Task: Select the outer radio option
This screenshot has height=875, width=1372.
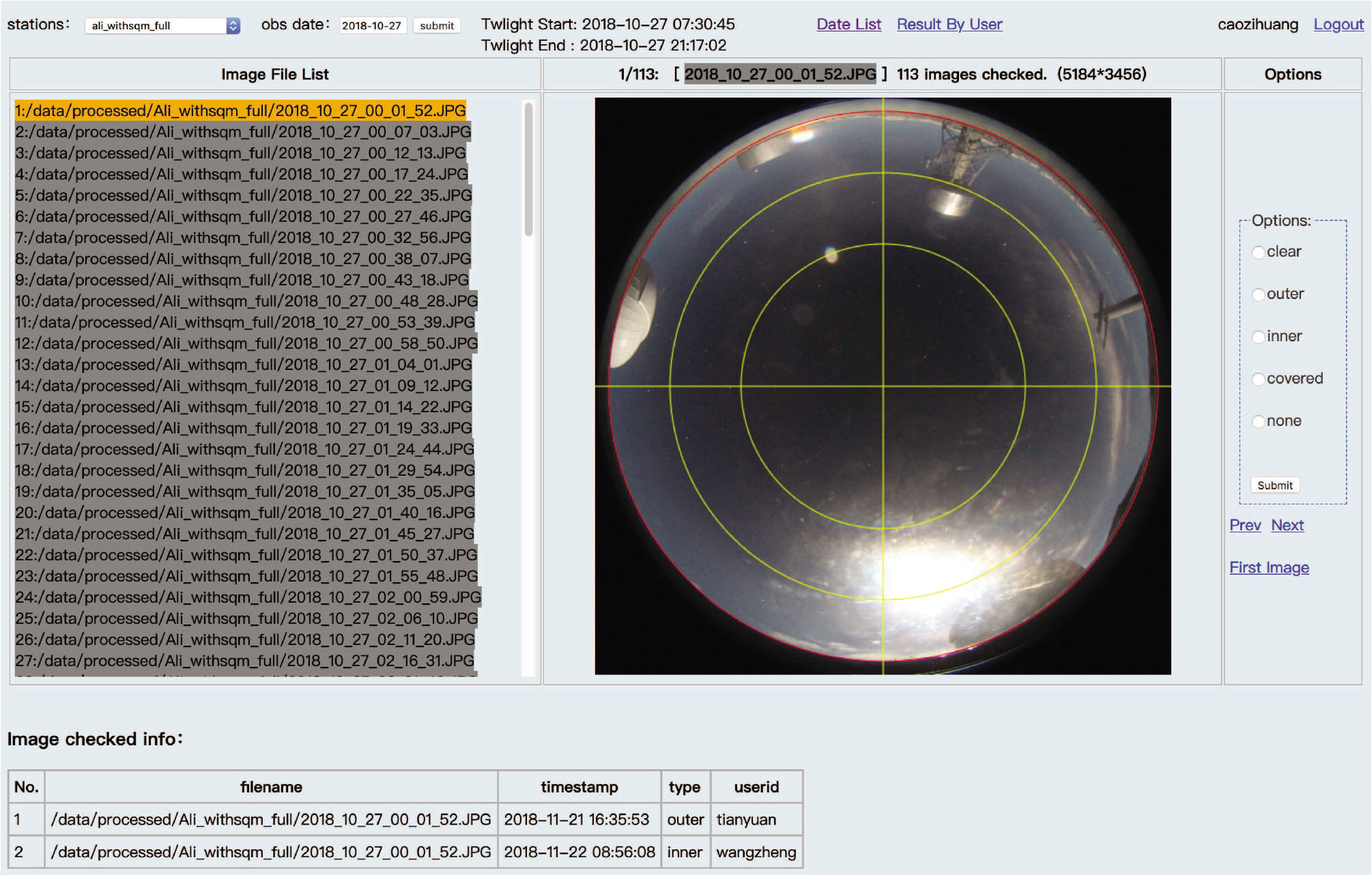Action: (x=1259, y=295)
